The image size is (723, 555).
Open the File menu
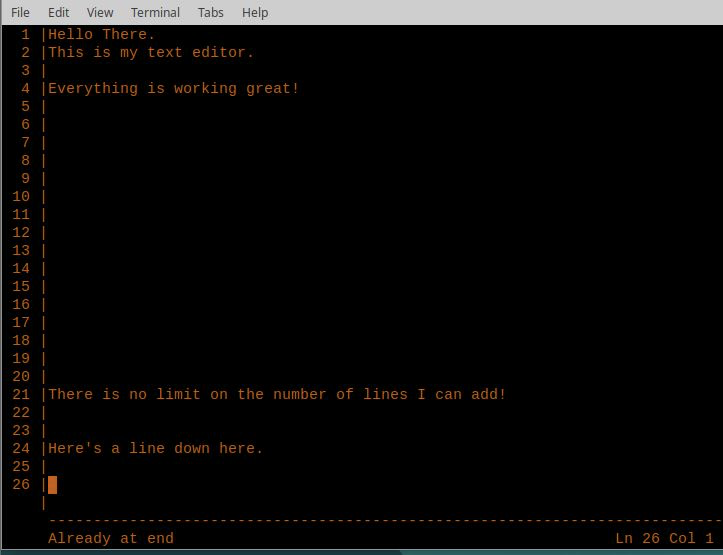pos(20,12)
